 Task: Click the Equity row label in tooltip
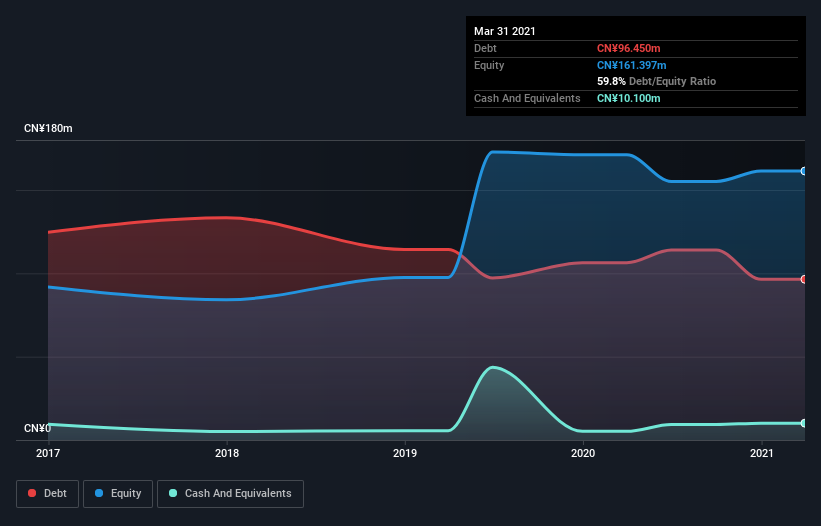[x=489, y=65]
